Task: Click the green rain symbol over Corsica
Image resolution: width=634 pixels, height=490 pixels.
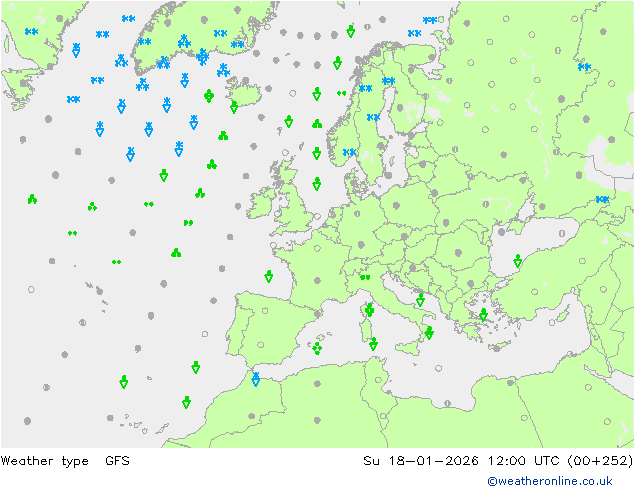Action: pyautogui.click(x=369, y=310)
